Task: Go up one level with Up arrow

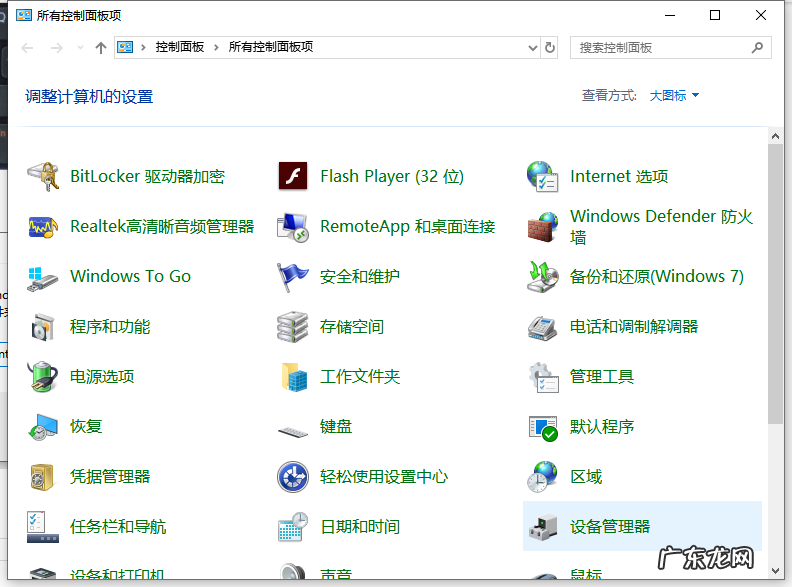Action: (101, 48)
